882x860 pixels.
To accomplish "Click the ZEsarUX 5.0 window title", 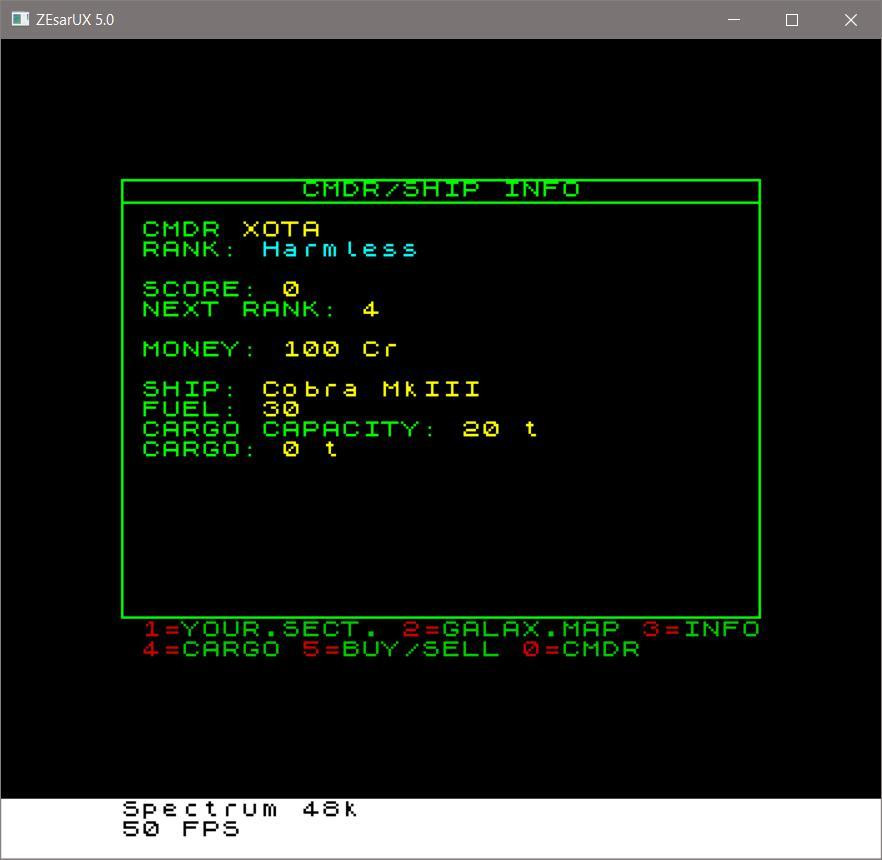I will [x=75, y=20].
